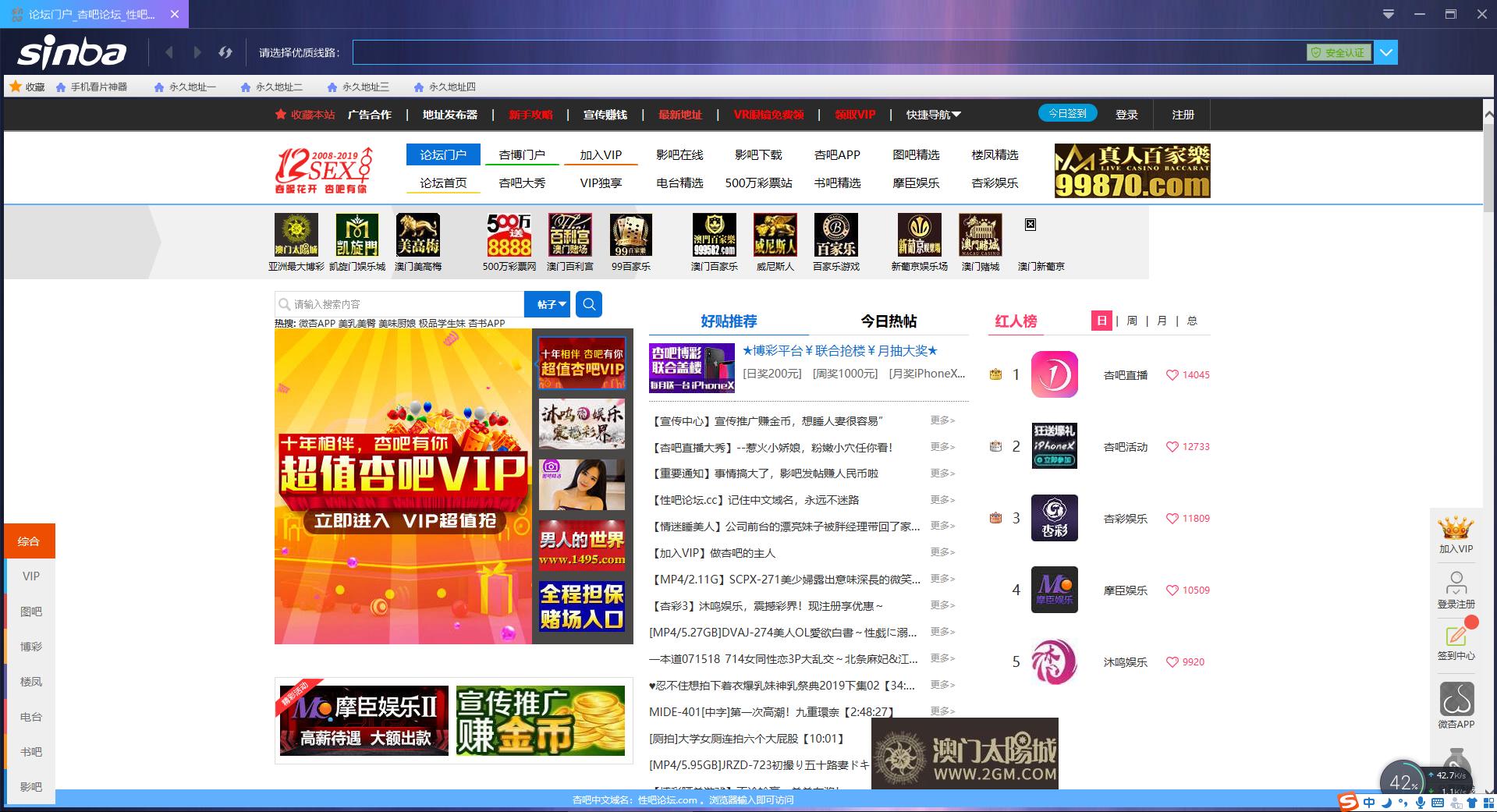Expand the 快捷导航 dropdown

[933, 115]
